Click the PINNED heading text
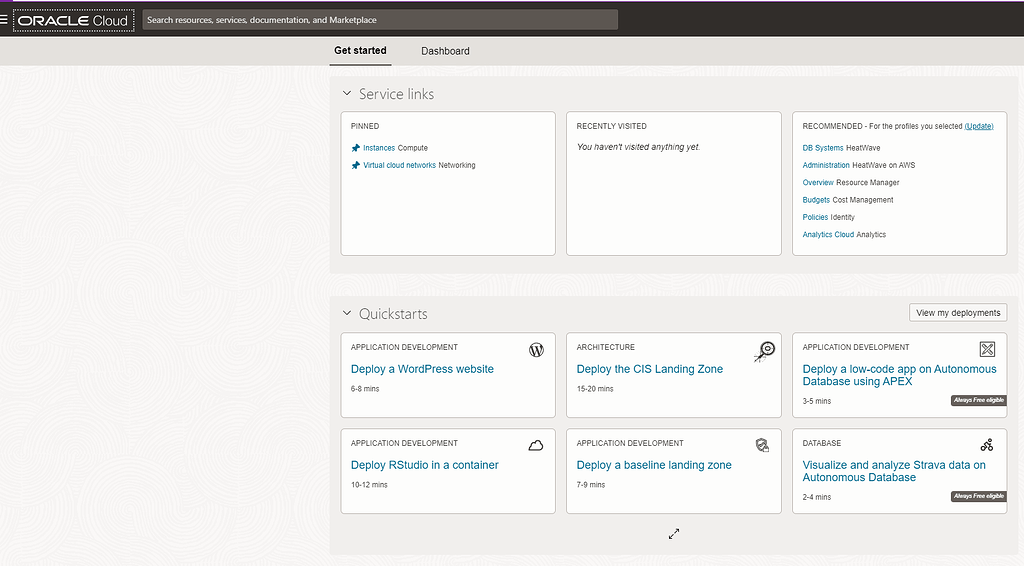This screenshot has height=566, width=1024. (364, 126)
